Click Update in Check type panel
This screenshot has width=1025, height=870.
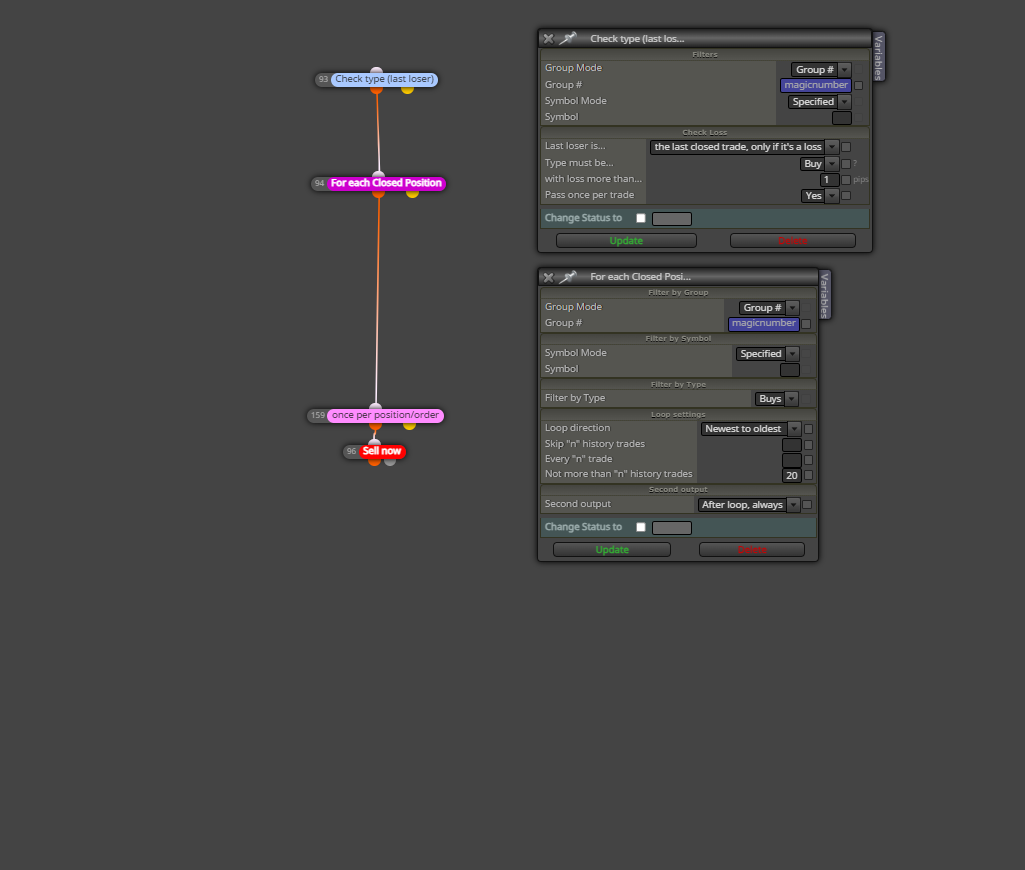pos(626,241)
